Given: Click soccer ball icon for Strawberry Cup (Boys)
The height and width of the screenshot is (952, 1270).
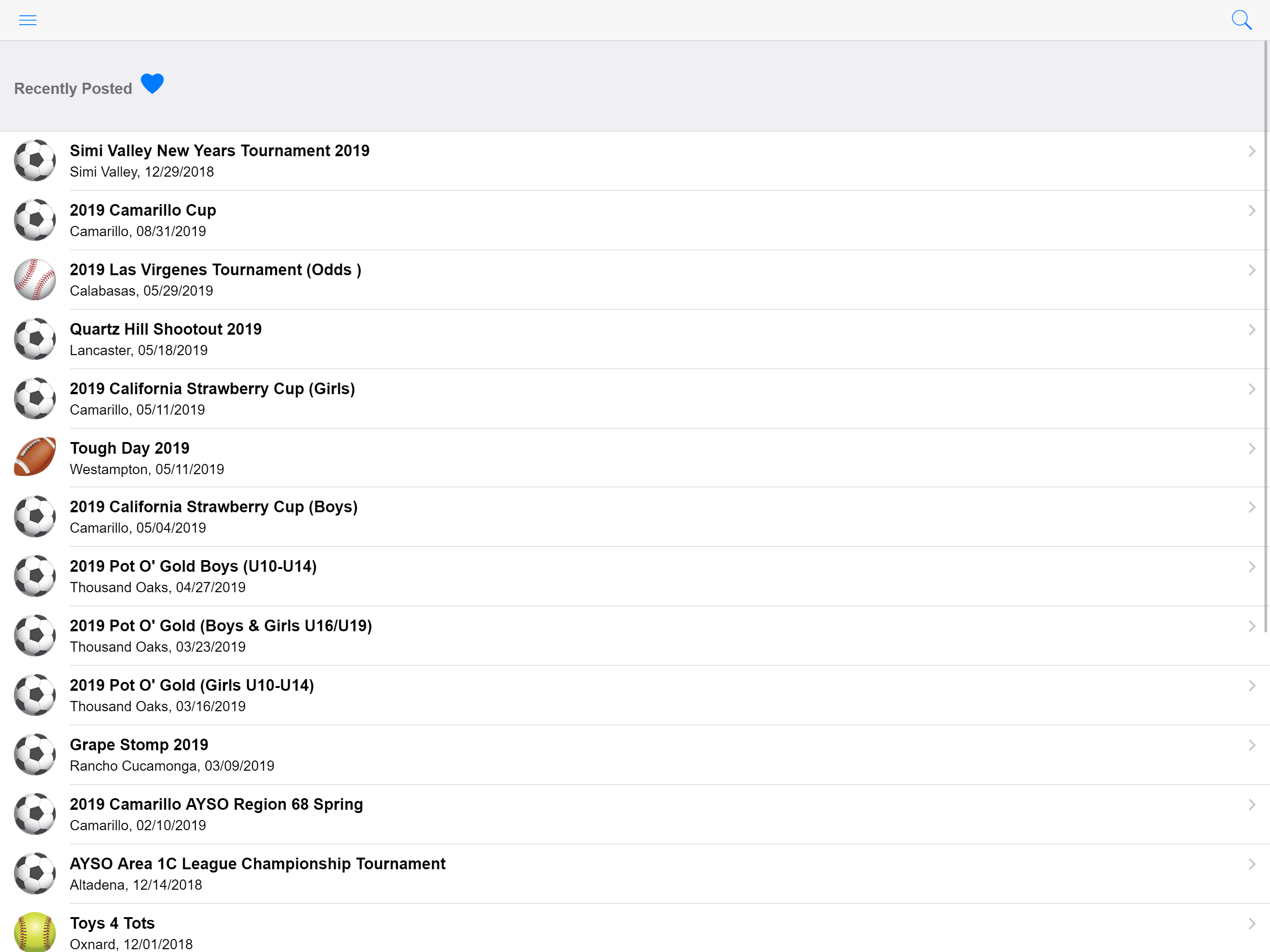Looking at the screenshot, I should [x=34, y=516].
